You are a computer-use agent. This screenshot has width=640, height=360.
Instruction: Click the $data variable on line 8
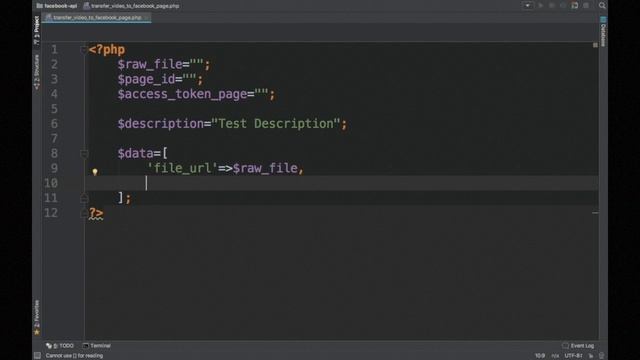click(x=136, y=153)
